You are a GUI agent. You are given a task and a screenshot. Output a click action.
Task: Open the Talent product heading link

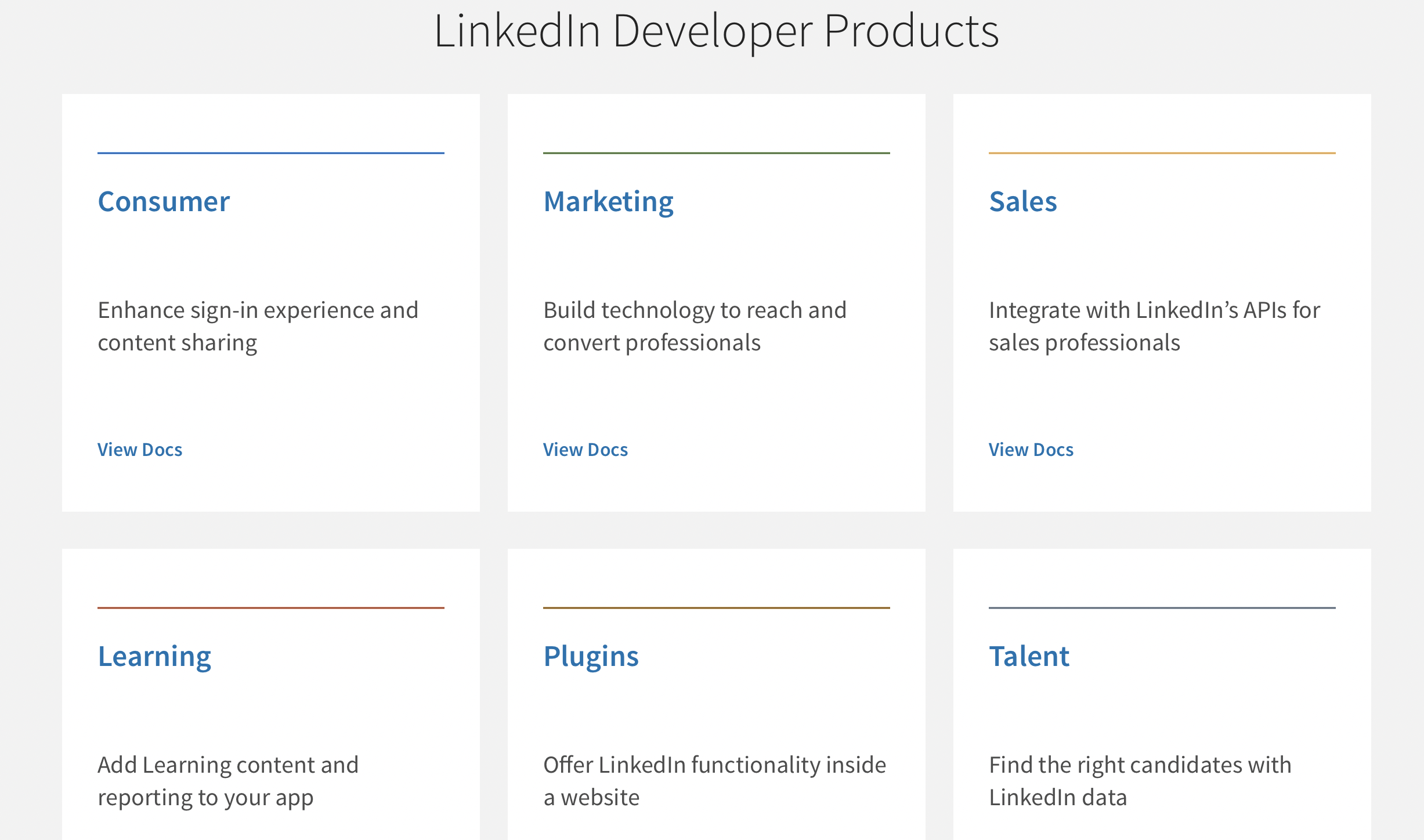point(1029,657)
